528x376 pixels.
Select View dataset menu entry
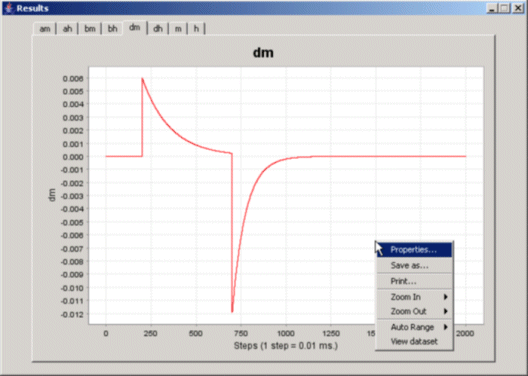tap(414, 342)
